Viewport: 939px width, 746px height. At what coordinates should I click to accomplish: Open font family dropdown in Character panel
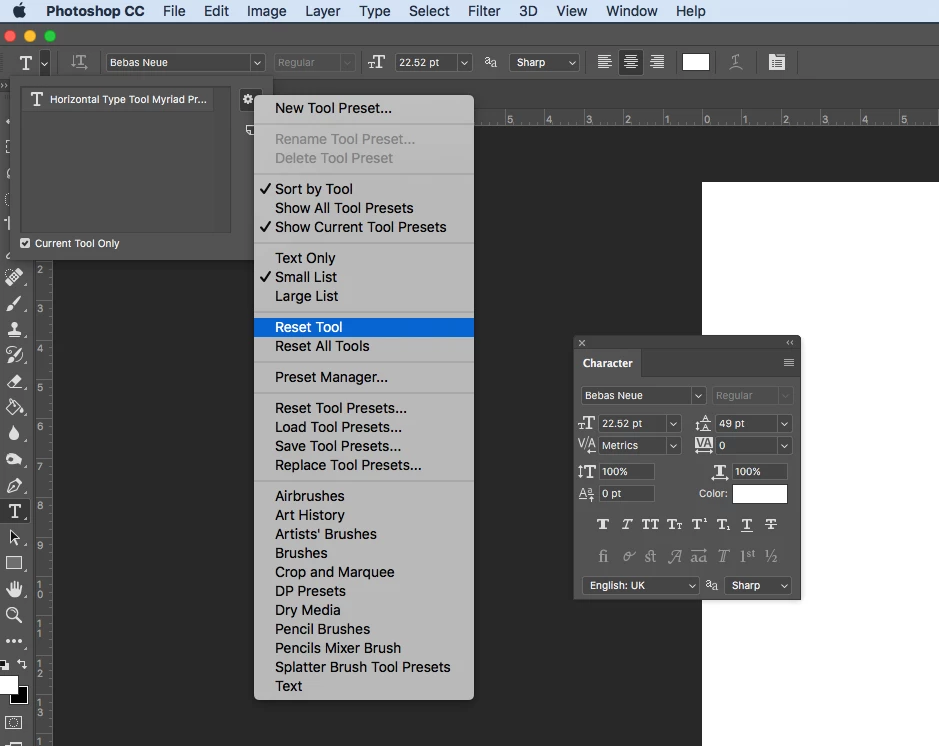[x=698, y=396]
